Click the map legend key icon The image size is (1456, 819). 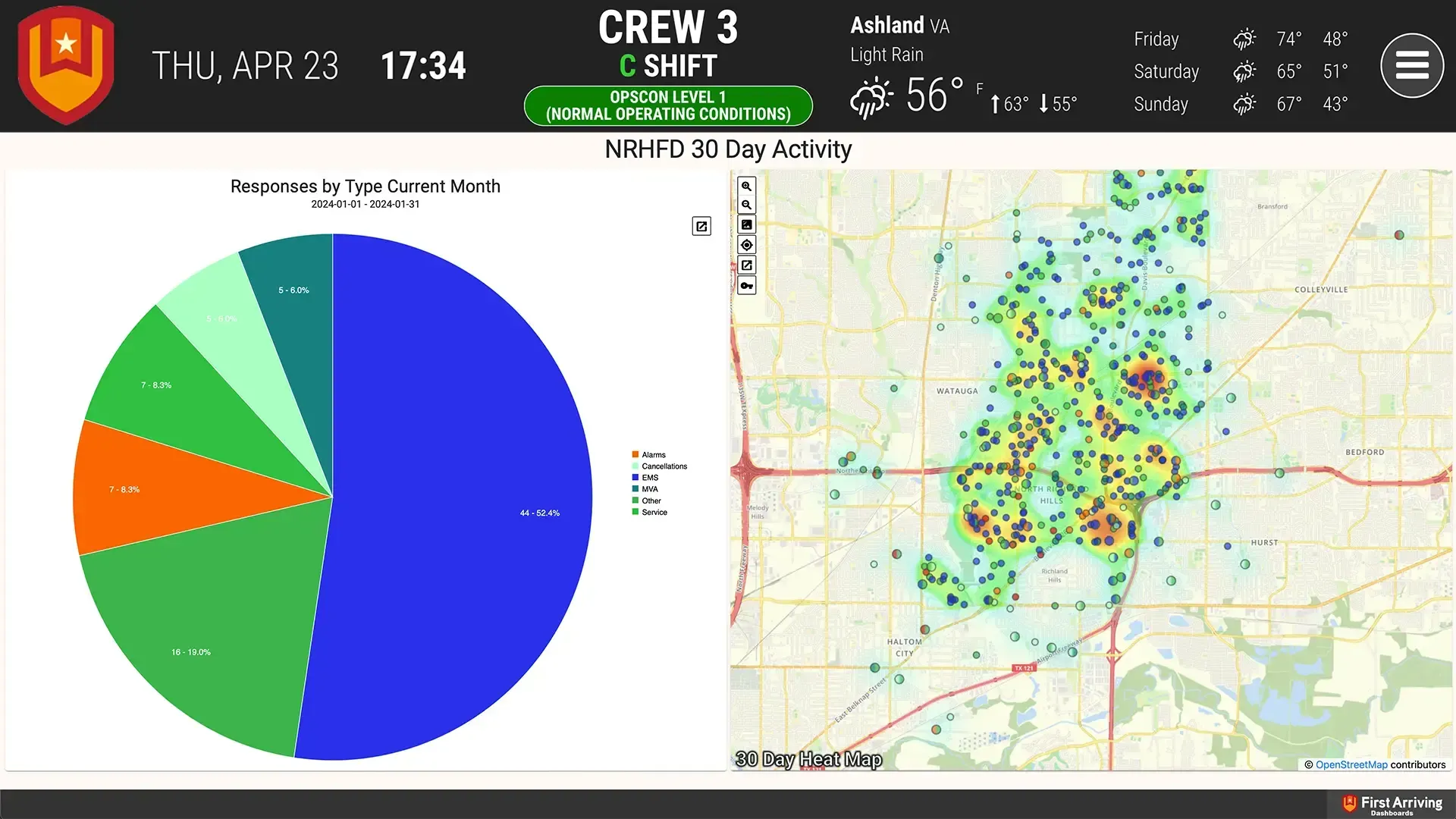[747, 286]
